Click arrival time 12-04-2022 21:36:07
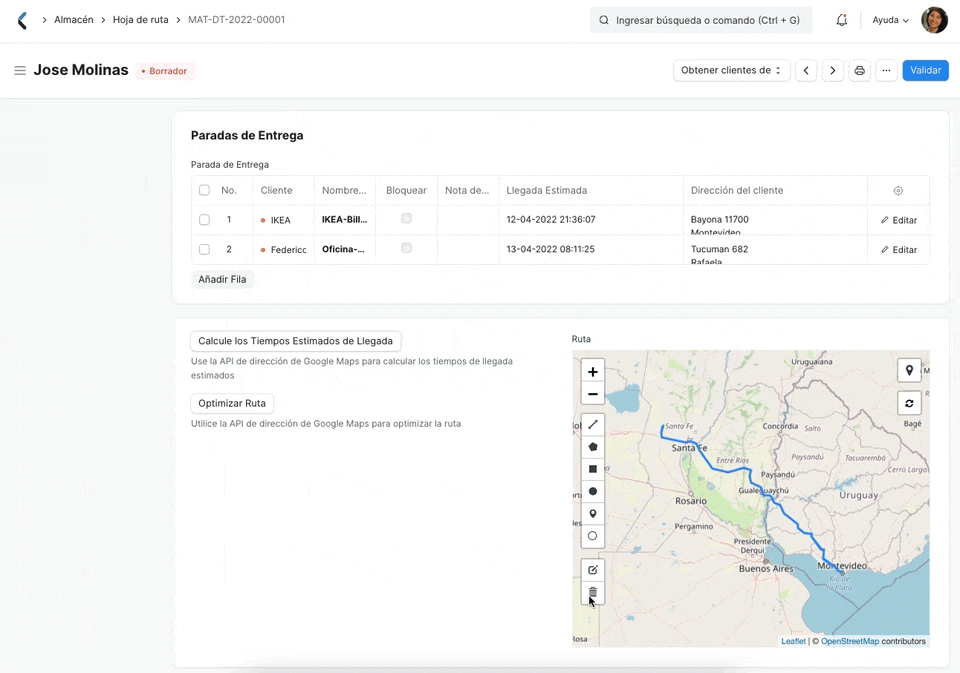The image size is (960, 673). [551, 219]
